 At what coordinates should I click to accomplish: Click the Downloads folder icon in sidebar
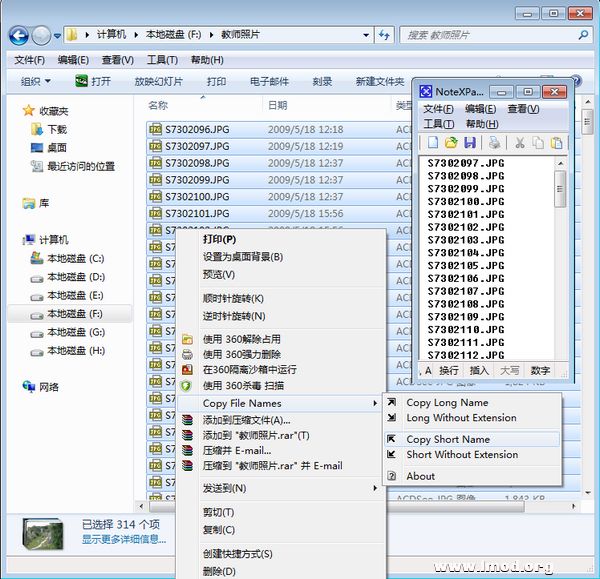coord(37,129)
